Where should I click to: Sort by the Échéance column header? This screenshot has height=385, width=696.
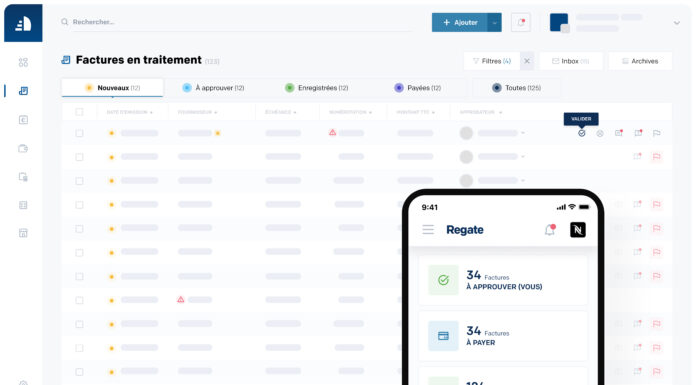281,112
